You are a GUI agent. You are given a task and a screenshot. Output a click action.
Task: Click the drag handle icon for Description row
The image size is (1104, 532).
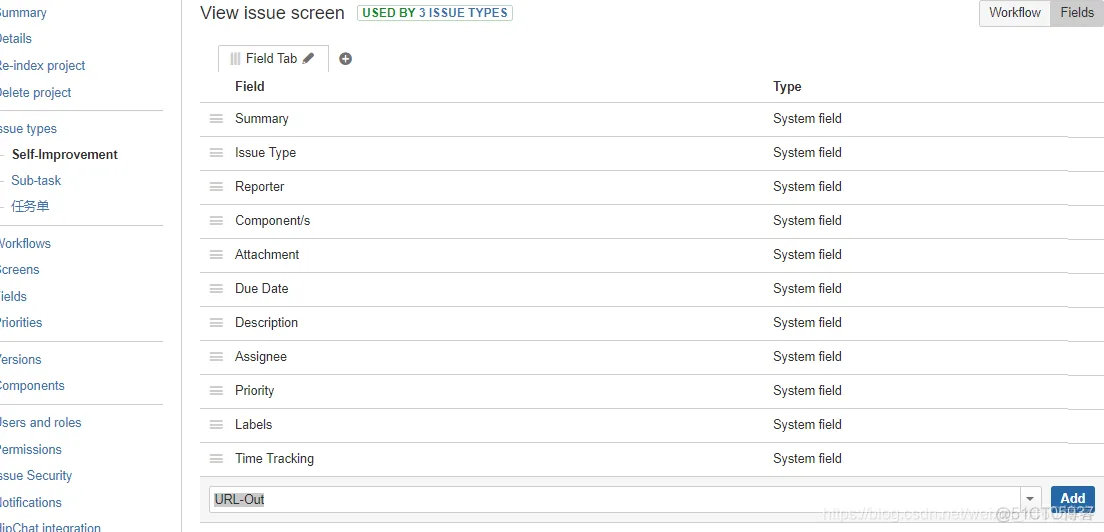point(216,322)
